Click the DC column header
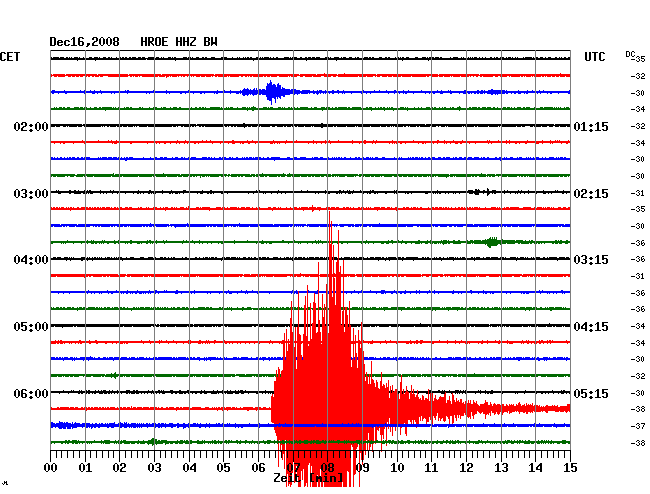The image size is (650, 494). (630, 54)
